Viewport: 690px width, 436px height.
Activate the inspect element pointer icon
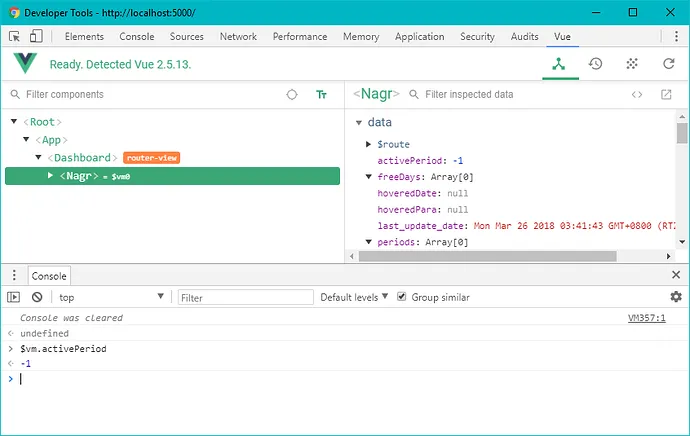[15, 37]
